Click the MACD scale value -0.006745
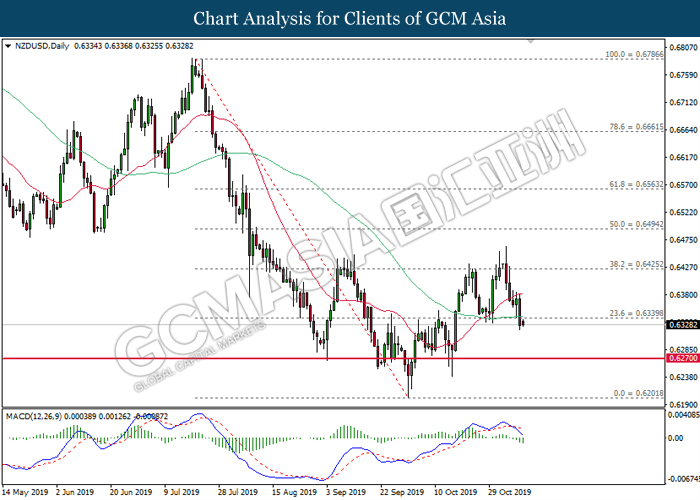 click(x=684, y=479)
